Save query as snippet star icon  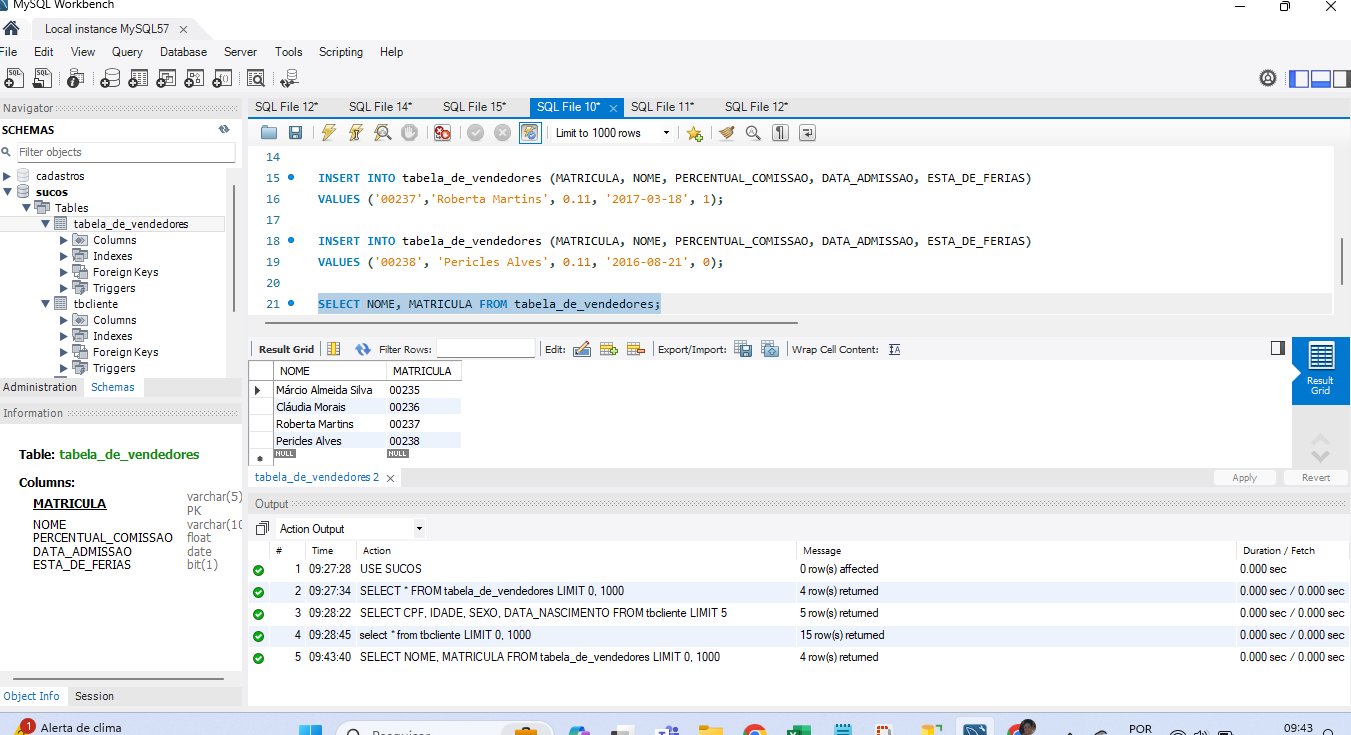tap(695, 133)
